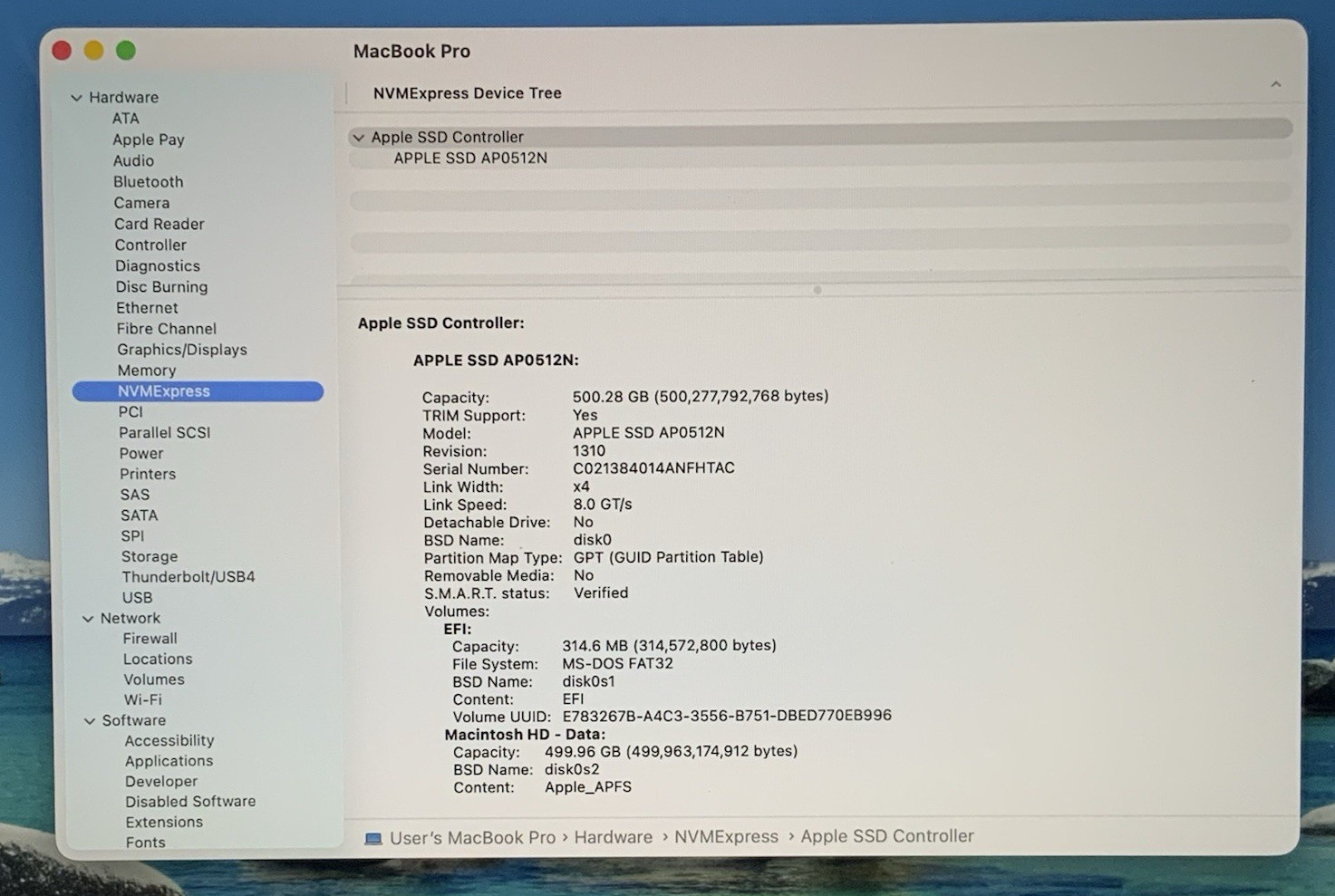
Task: Click the NVMExpress Device Tree column header
Action: tap(468, 92)
